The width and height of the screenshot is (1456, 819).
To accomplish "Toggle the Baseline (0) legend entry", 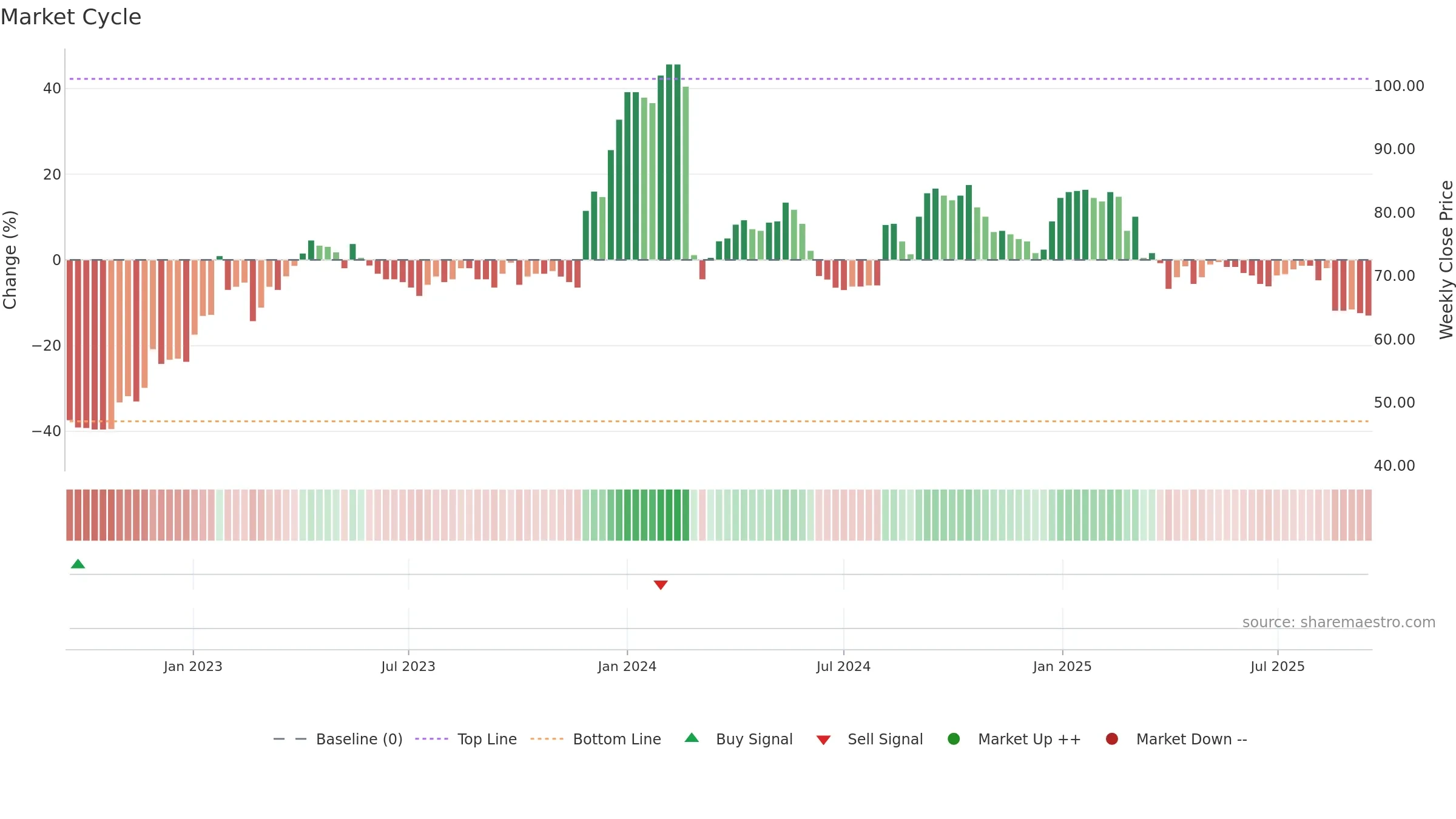I will tap(338, 739).
